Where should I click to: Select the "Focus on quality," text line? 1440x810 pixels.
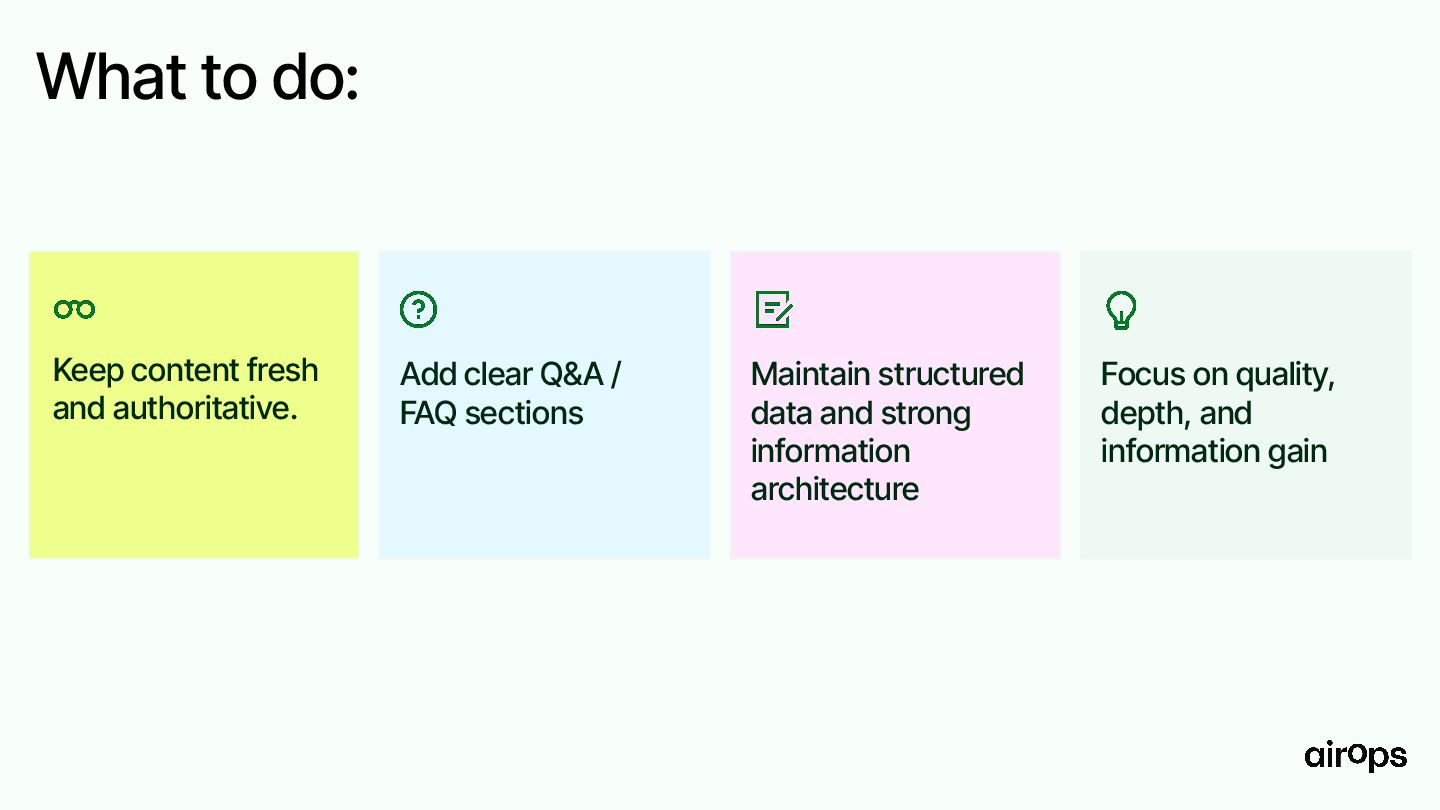1217,374
